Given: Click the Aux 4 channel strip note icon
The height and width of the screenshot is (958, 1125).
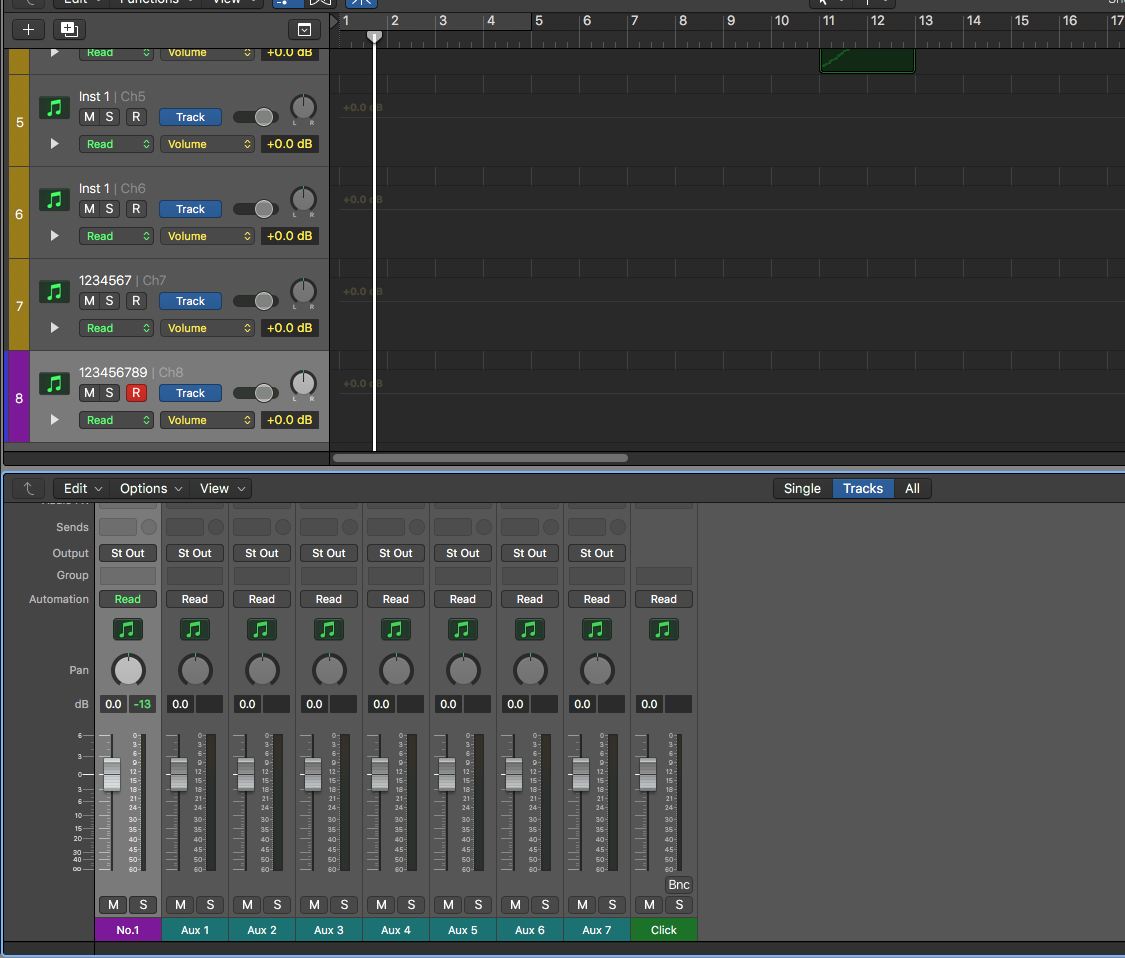Looking at the screenshot, I should [x=395, y=629].
